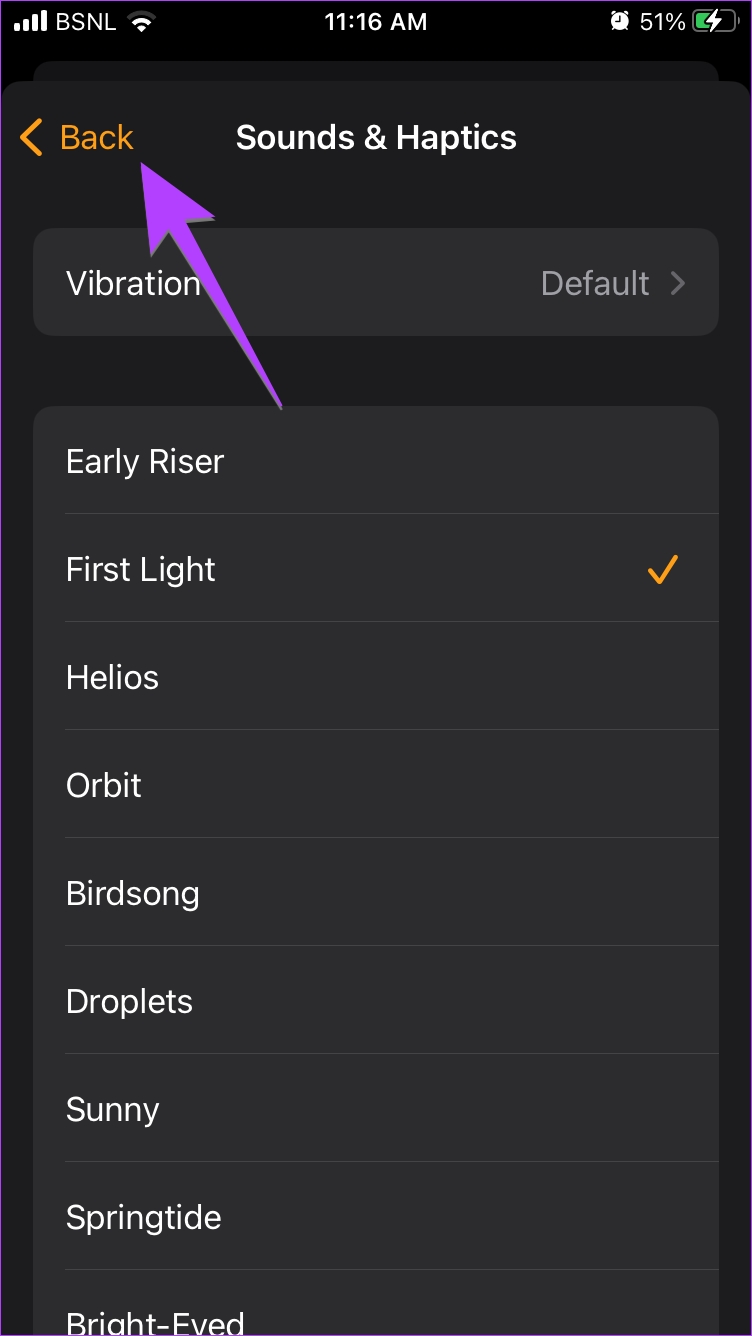The width and height of the screenshot is (752, 1336).
Task: Tap the orange checkmark beside First Light
Action: click(662, 569)
